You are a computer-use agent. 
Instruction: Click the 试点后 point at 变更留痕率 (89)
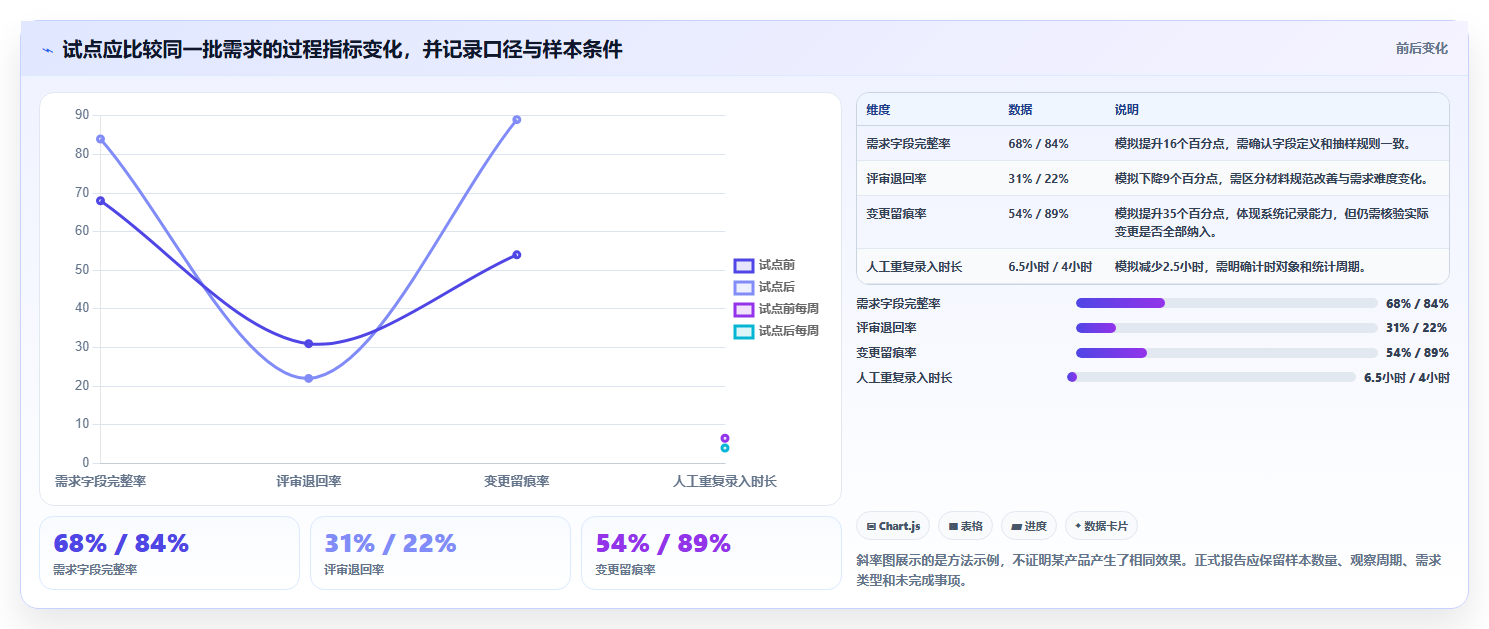pos(517,120)
